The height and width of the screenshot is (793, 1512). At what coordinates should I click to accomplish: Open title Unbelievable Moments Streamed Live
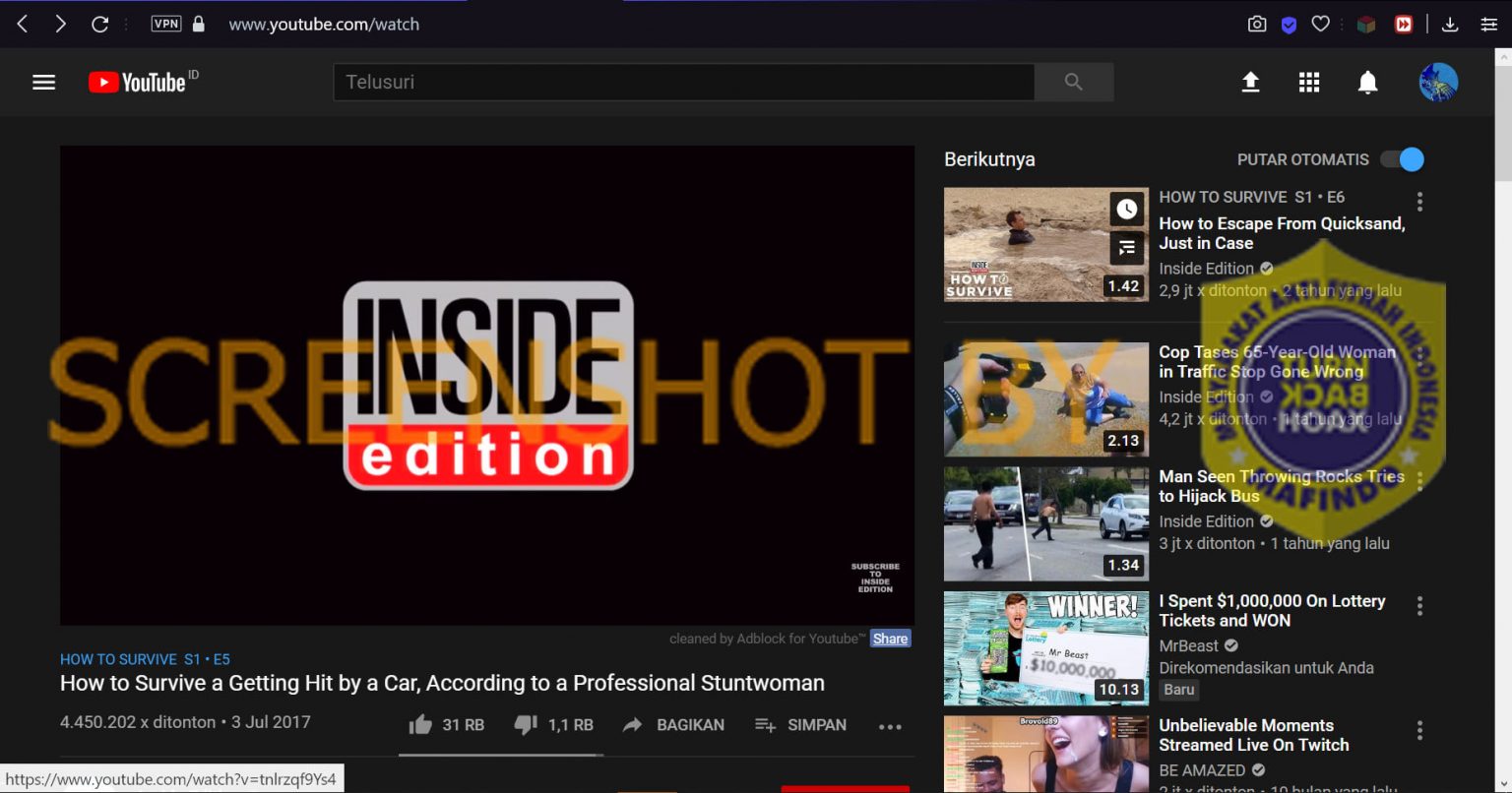(x=1254, y=735)
